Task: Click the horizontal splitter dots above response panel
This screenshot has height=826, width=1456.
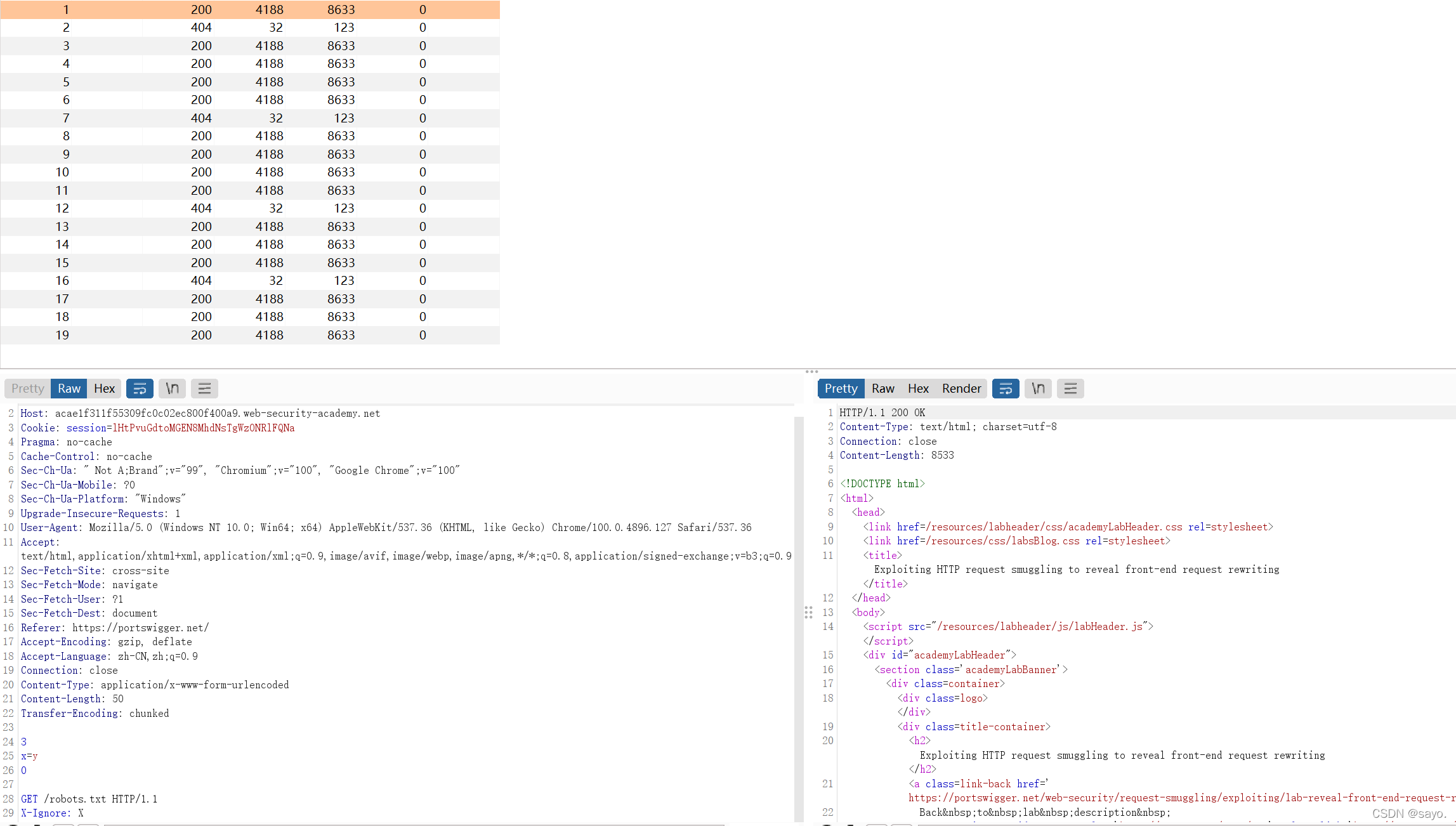Action: tap(811, 372)
